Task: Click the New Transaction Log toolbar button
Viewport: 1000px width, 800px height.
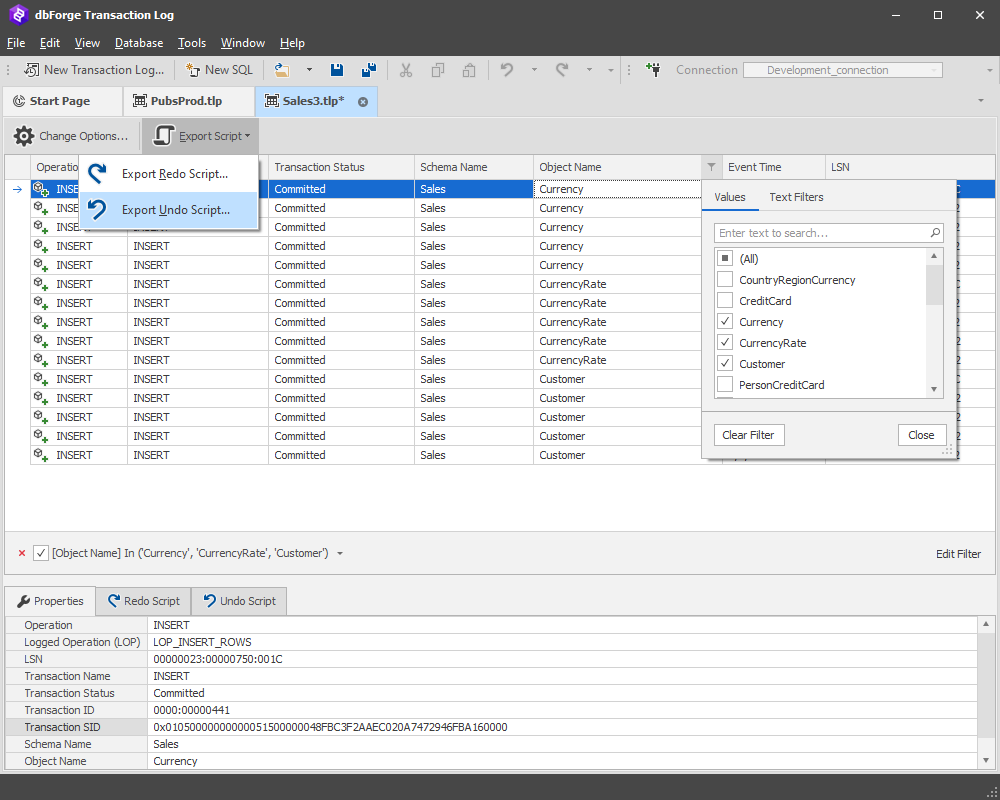Action: tap(94, 70)
